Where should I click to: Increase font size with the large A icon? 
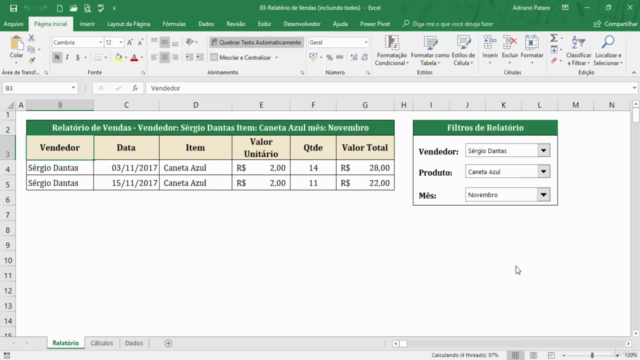(x=130, y=42)
